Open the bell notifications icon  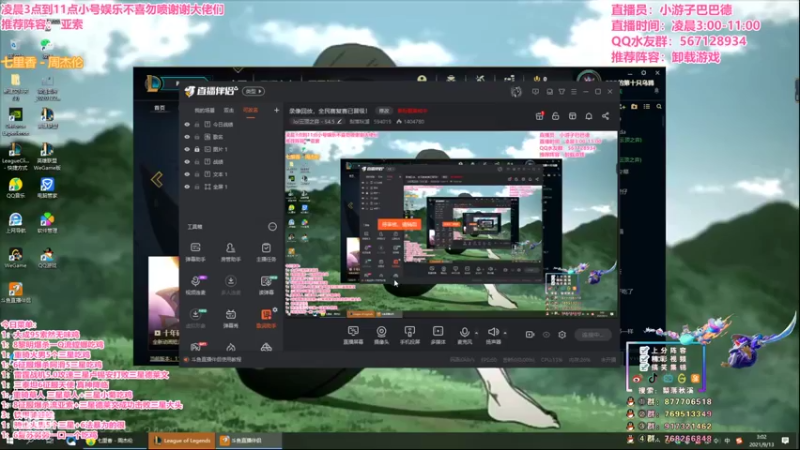[x=589, y=116]
